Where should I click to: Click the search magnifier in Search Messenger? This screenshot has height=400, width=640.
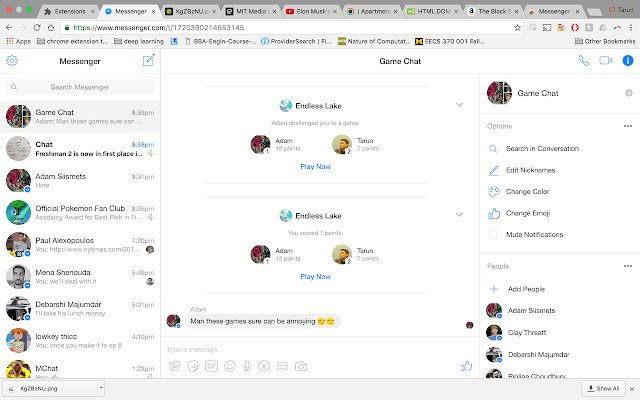pyautogui.click(x=14, y=87)
